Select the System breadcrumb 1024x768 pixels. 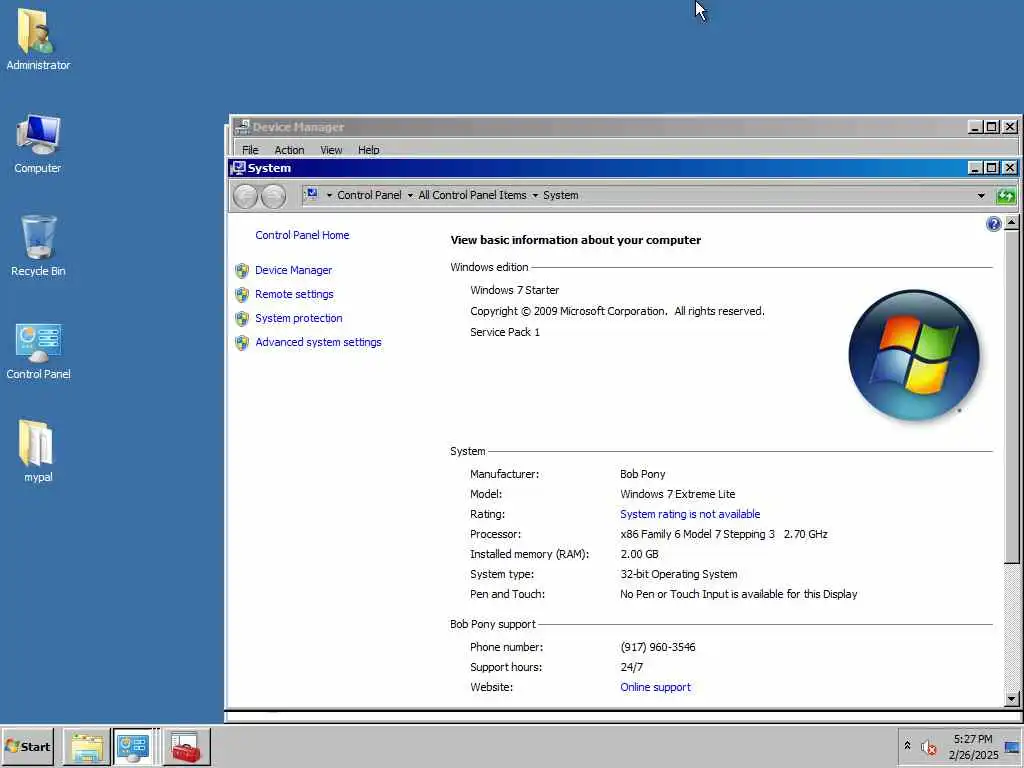[560, 195]
